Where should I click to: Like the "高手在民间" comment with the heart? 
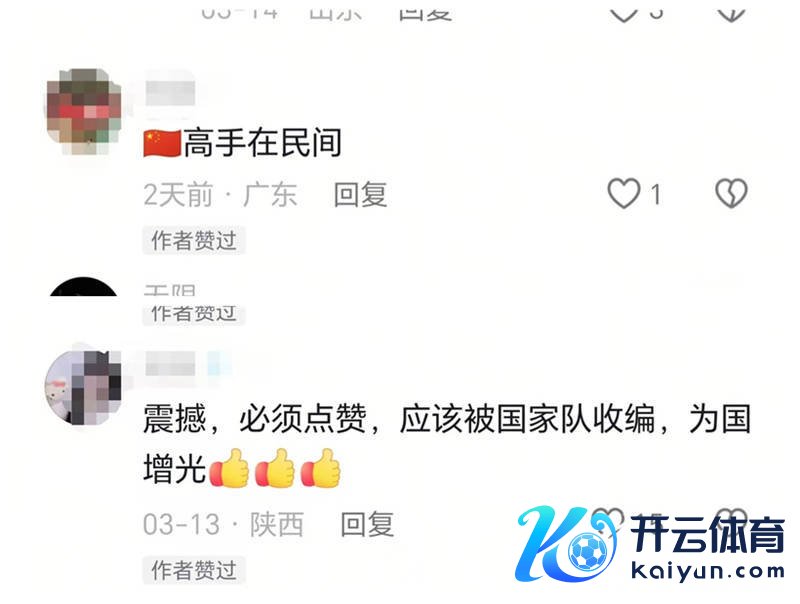pos(623,193)
